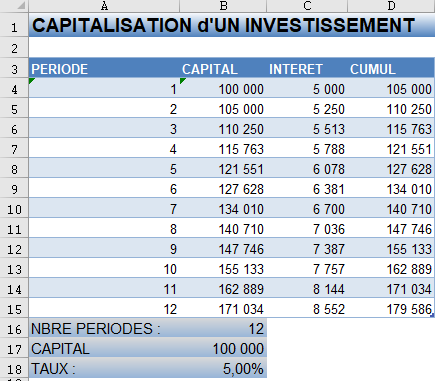Click the title cell CAPITALISATION d'UN INVESTISSEMENT
Viewport: 435px width, 381px height.
(232, 25)
